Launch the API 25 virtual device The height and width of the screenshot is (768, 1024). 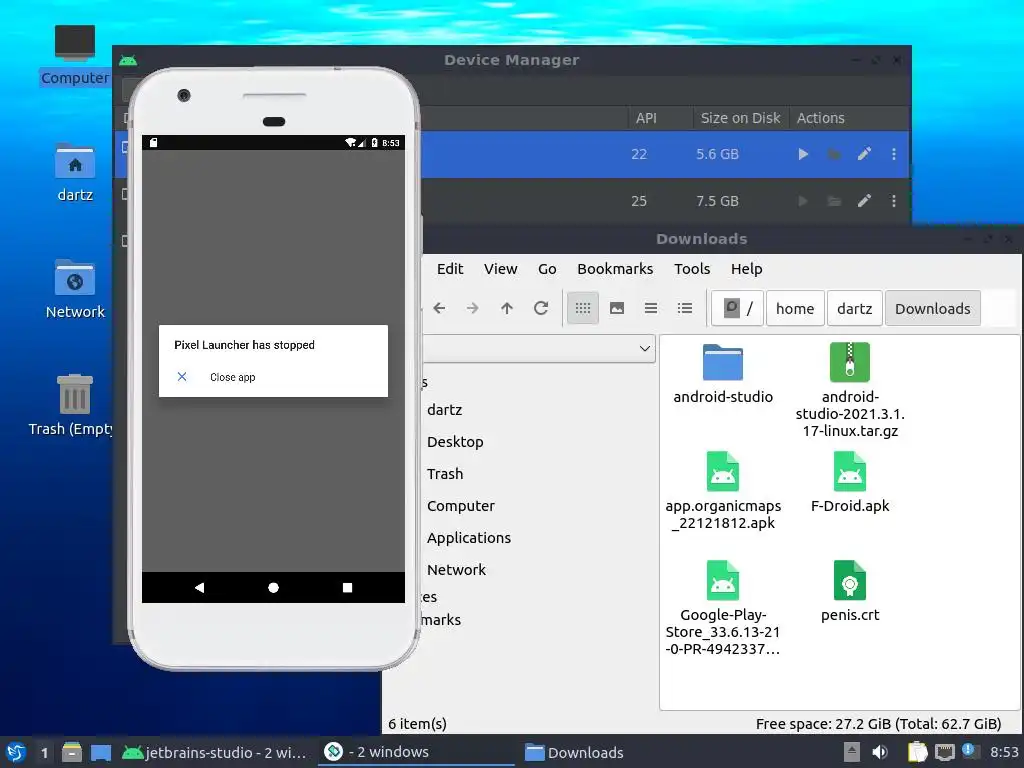803,201
